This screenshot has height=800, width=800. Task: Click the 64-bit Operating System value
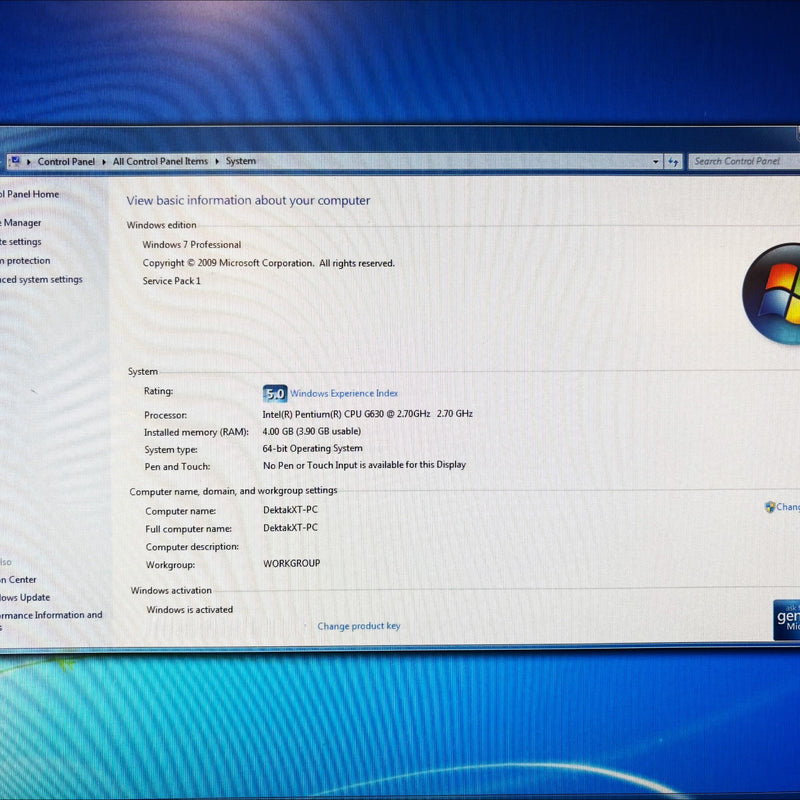(x=313, y=448)
